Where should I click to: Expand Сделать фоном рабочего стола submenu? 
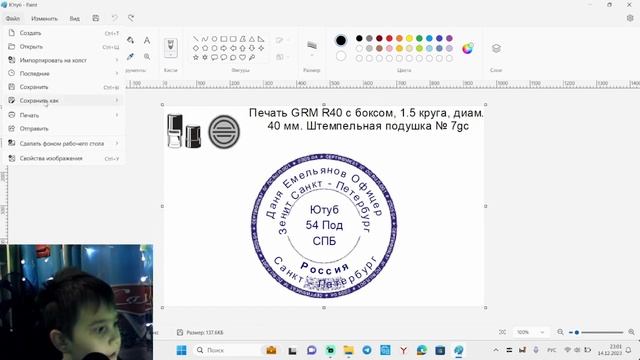[116, 143]
